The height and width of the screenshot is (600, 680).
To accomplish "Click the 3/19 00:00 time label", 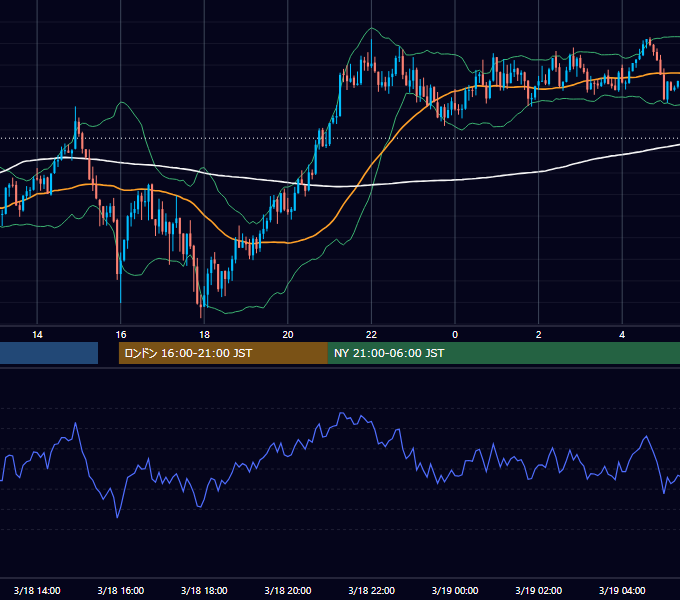I will point(455,590).
